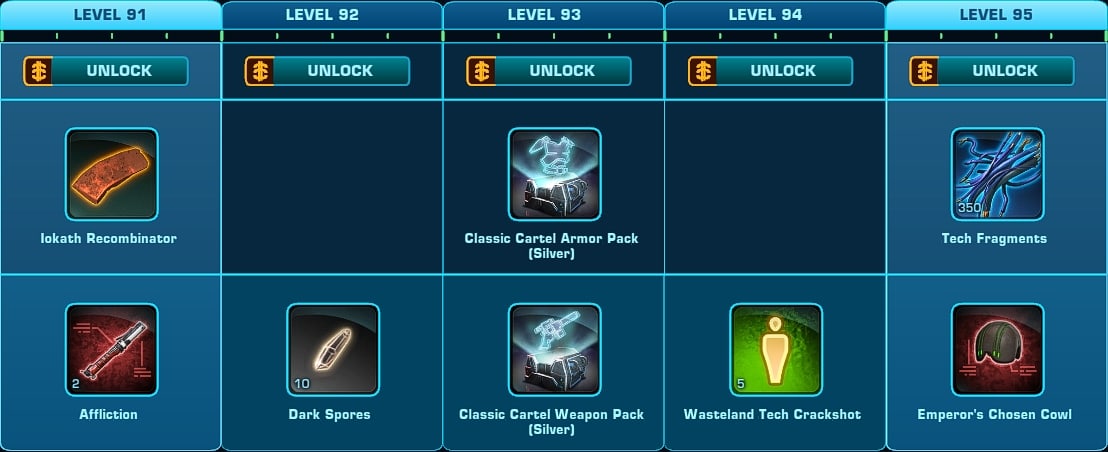Click Unlock under Level 95
This screenshot has height=452, width=1108.
991,71
